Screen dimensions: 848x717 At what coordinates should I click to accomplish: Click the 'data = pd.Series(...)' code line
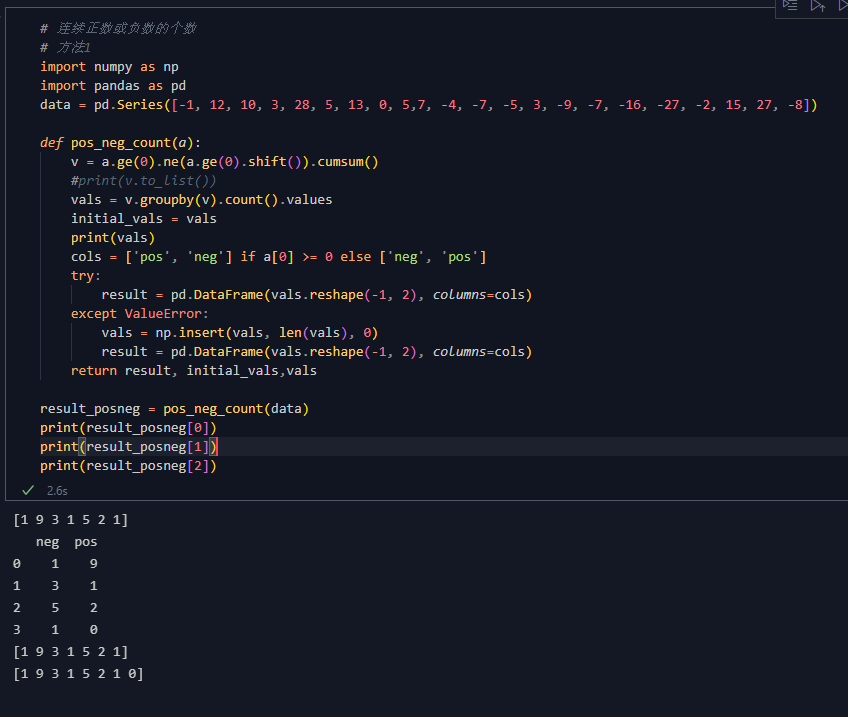tap(428, 104)
